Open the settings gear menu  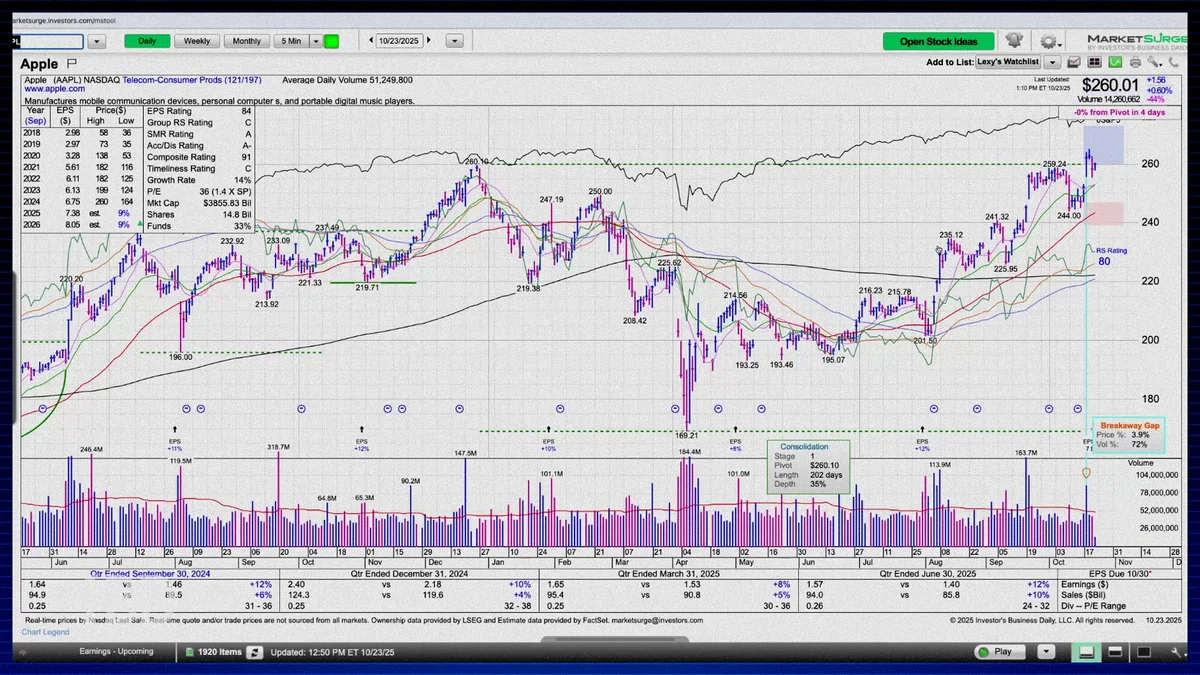tap(1050, 41)
